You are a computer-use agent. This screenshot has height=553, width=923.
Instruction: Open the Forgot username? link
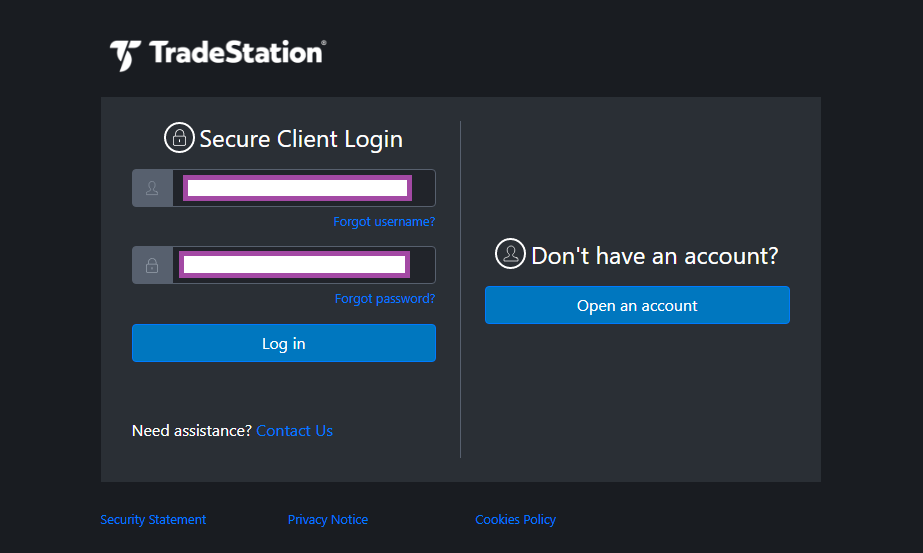[384, 221]
